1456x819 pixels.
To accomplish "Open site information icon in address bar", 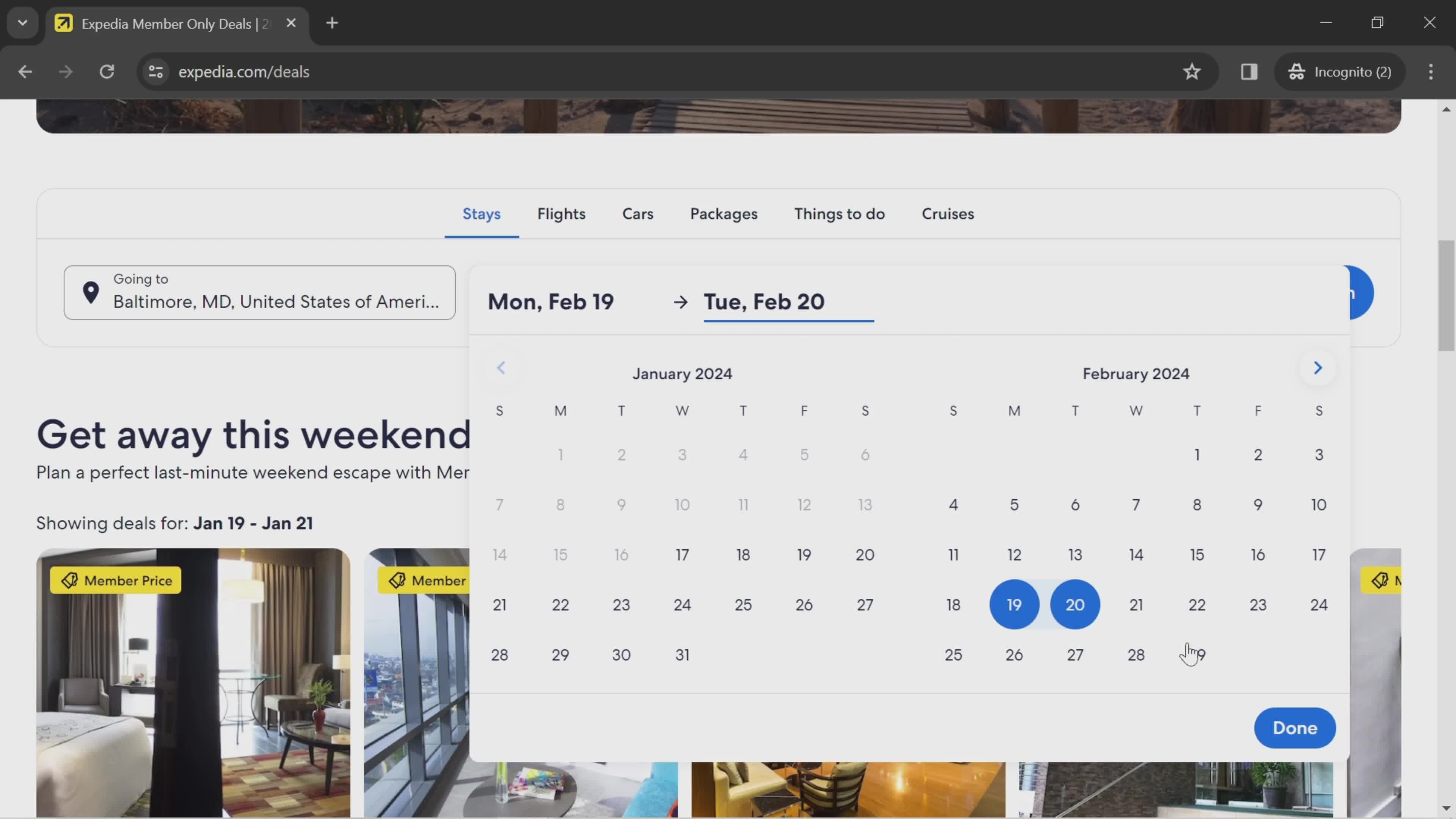I will 155,72.
